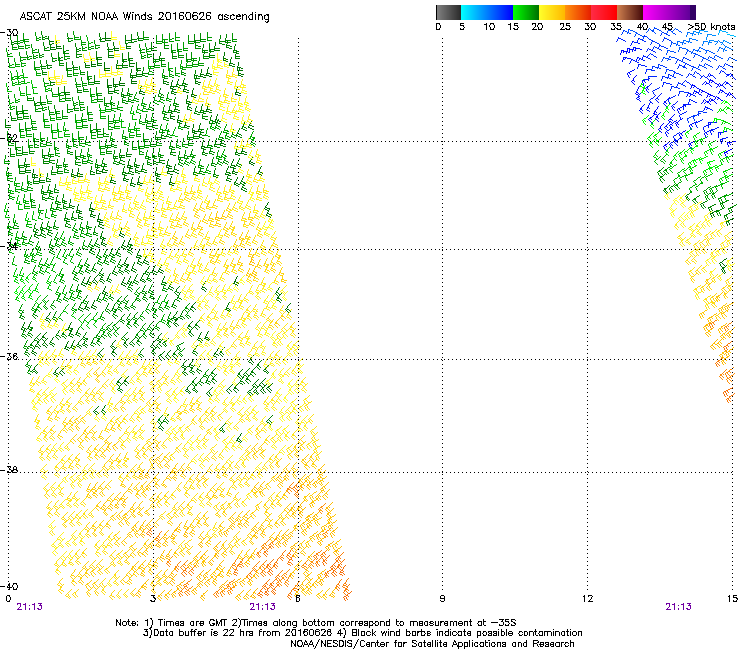740x650 pixels.
Task: Click the '20' label under the color bar
Action: pyautogui.click(x=537, y=27)
